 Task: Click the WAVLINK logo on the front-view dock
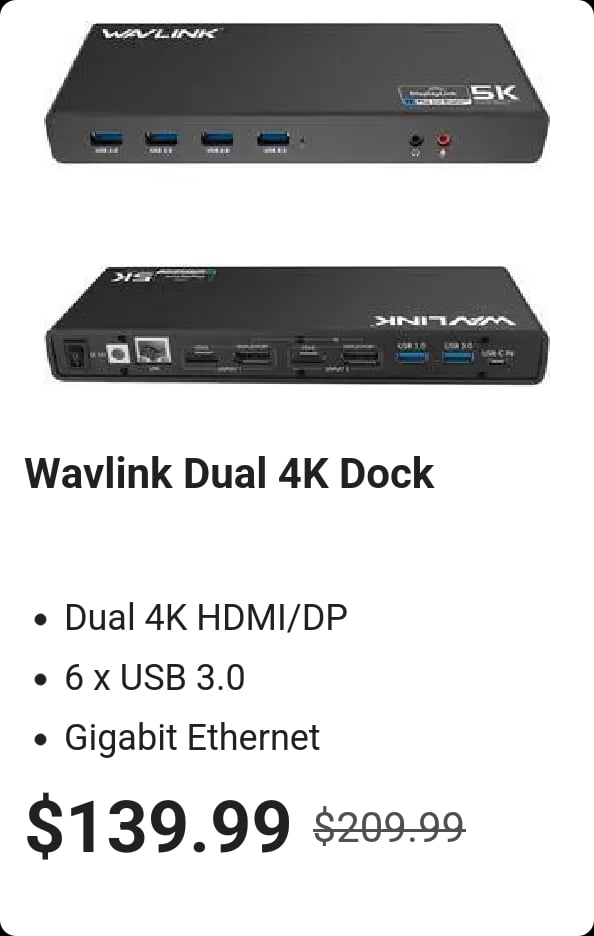pyautogui.click(x=158, y=33)
